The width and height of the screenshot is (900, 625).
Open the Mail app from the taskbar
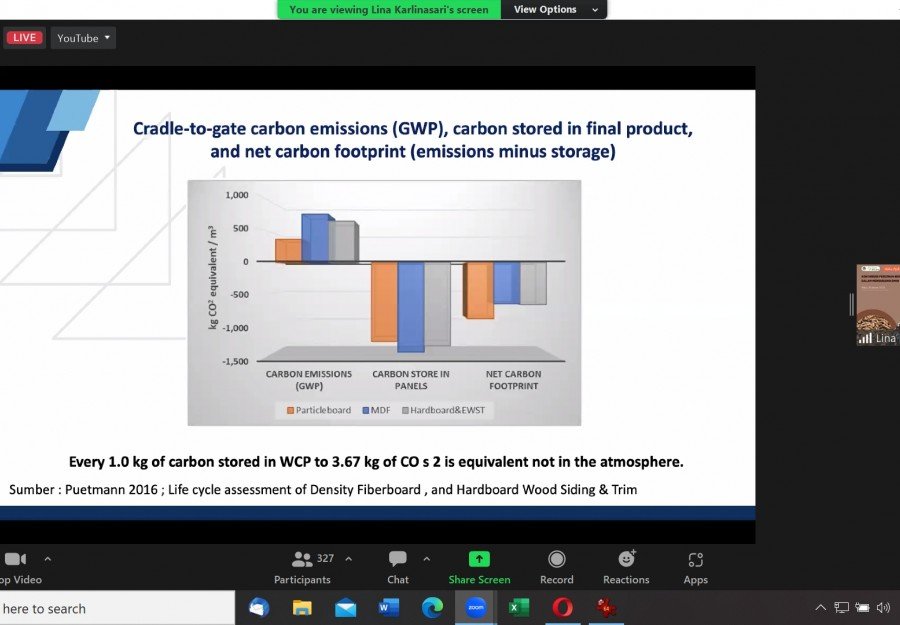pyautogui.click(x=346, y=608)
